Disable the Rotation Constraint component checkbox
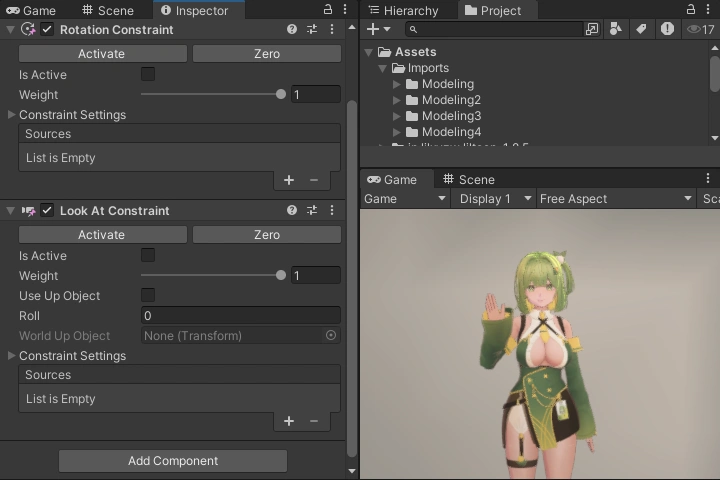The height and width of the screenshot is (480, 720). [47, 29]
